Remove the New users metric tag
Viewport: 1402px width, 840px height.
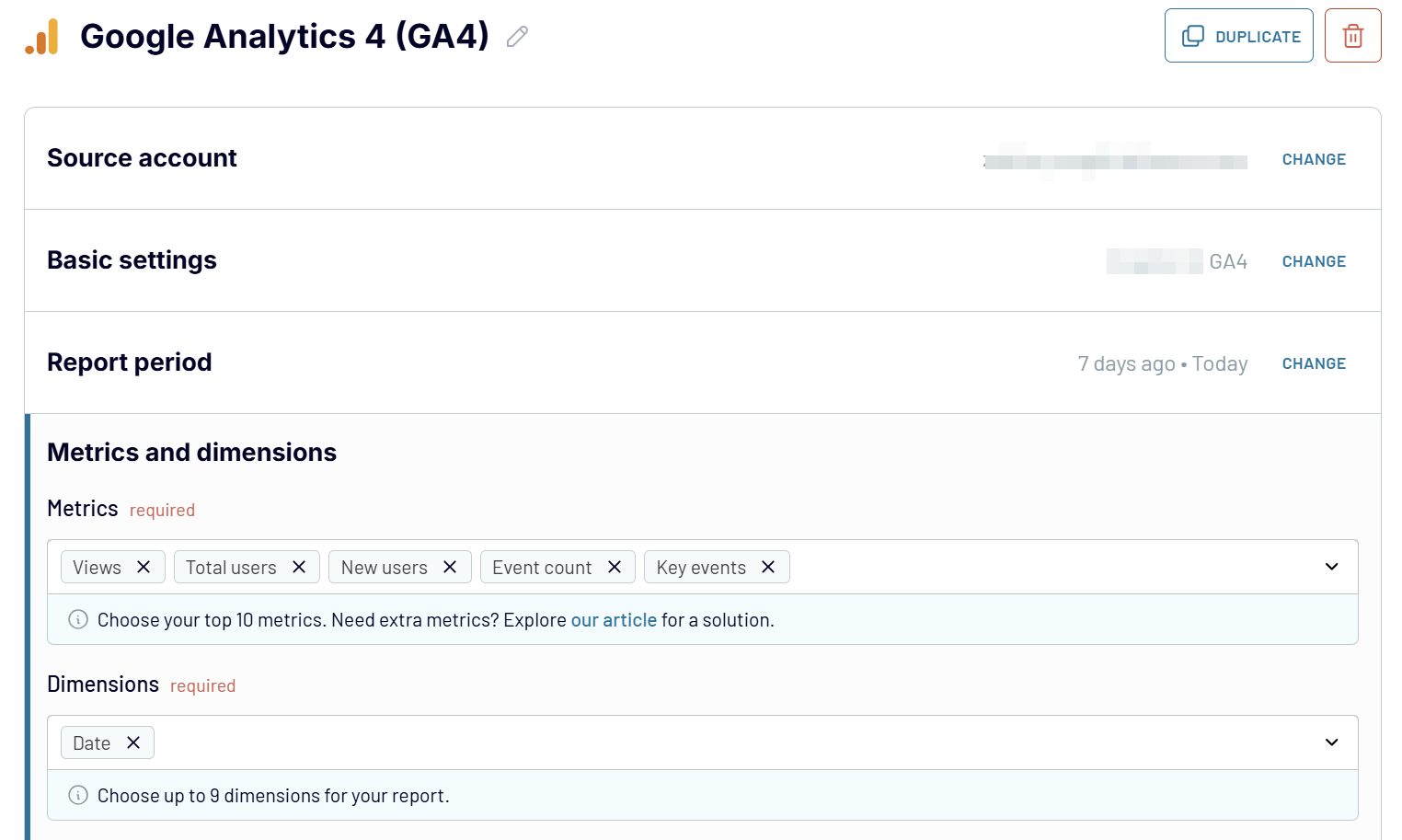450,567
